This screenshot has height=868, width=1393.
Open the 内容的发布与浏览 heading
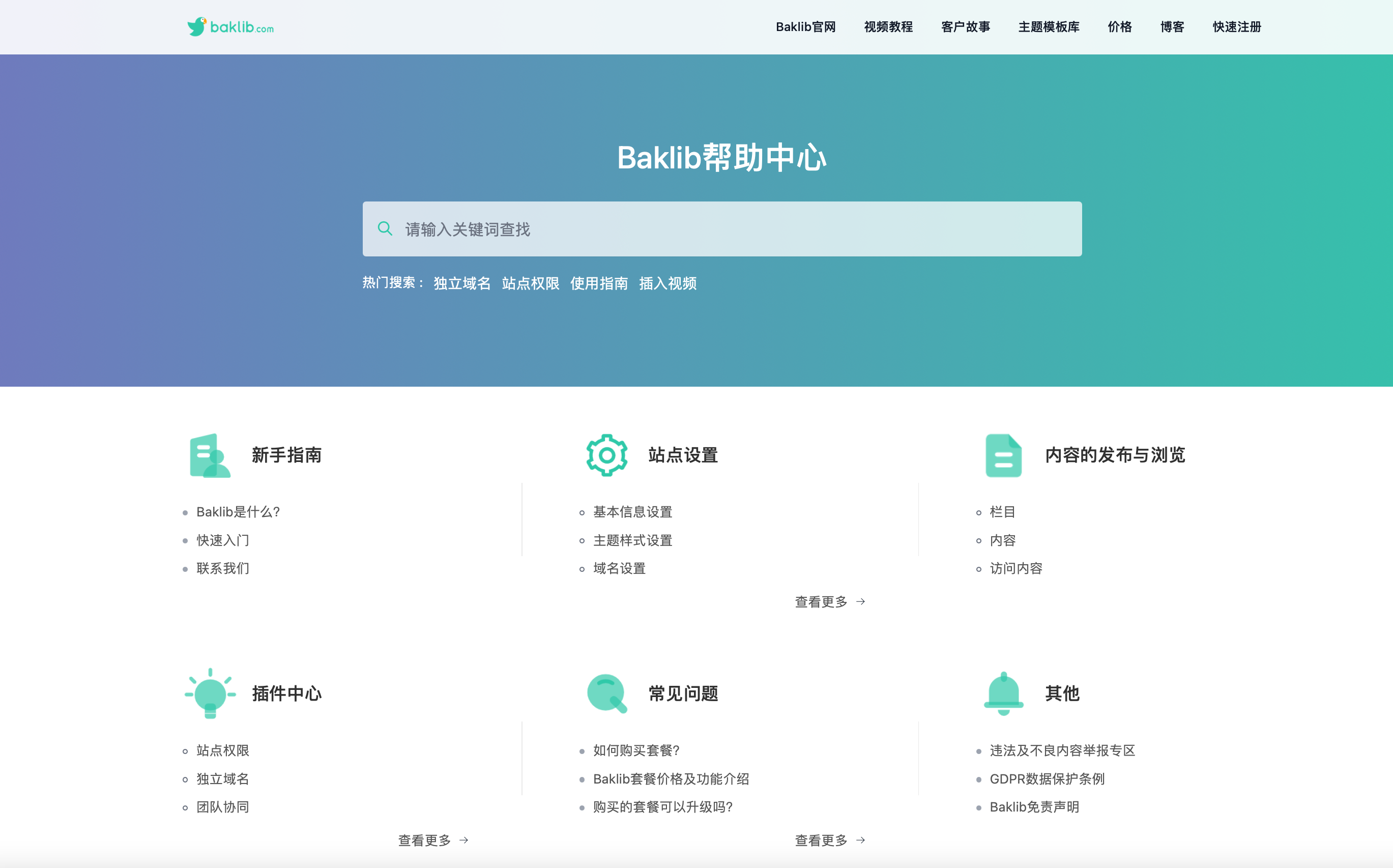[1115, 455]
